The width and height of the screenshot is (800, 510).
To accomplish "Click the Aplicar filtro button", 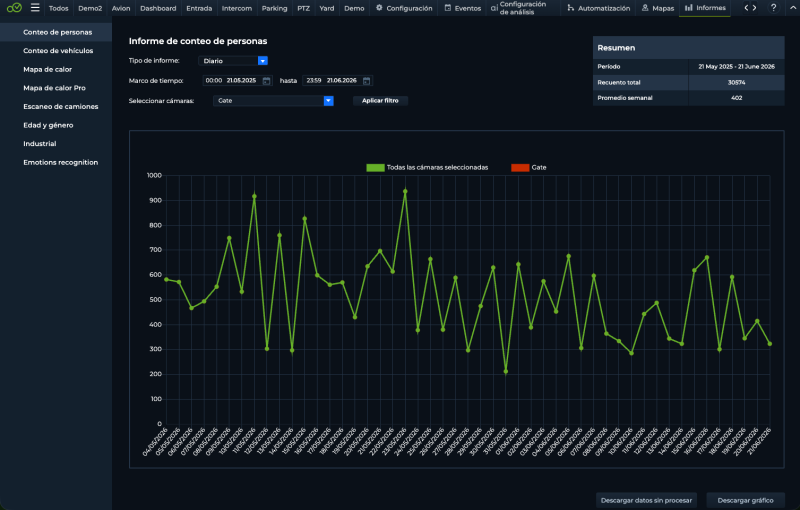I will 380,100.
